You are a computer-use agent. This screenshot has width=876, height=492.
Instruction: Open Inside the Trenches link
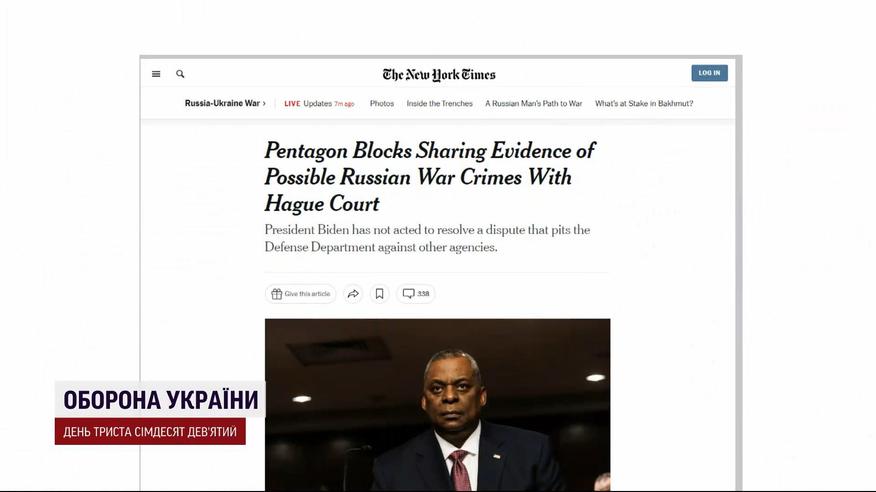pyautogui.click(x=440, y=104)
